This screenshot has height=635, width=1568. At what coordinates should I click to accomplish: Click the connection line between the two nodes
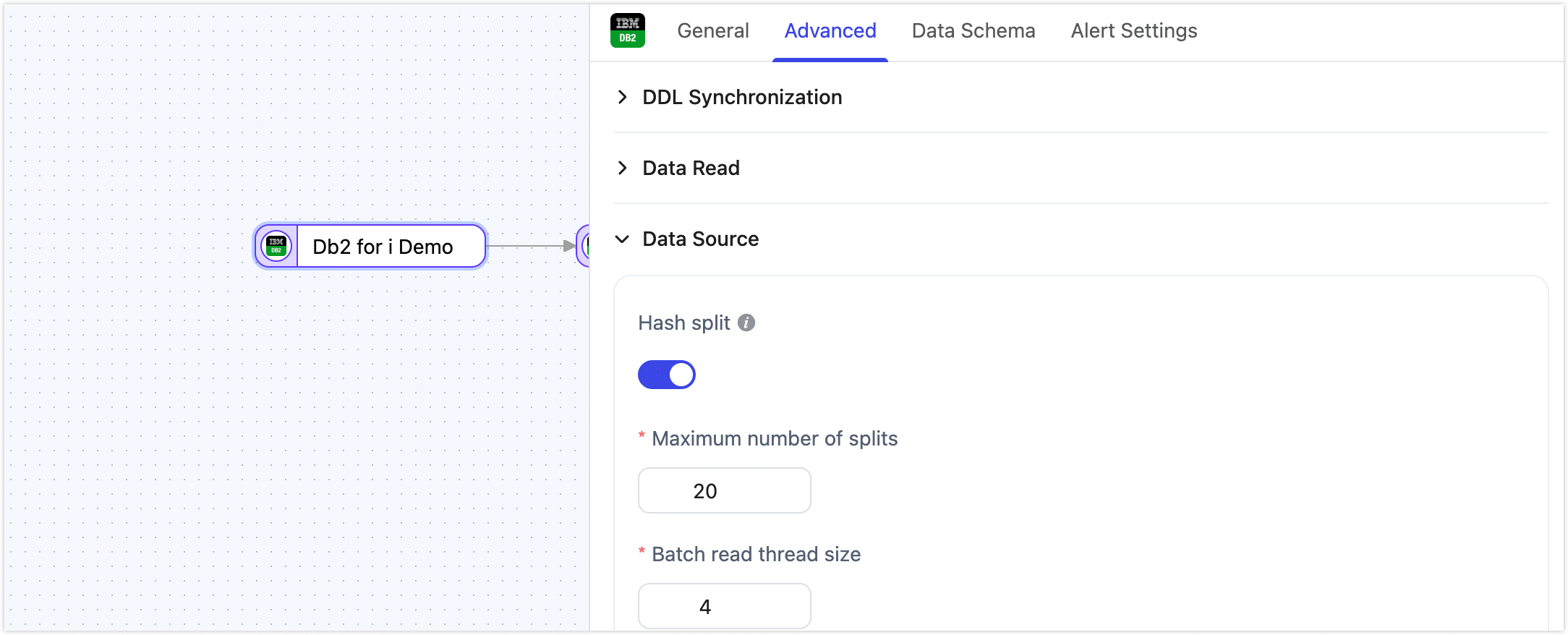pos(528,246)
